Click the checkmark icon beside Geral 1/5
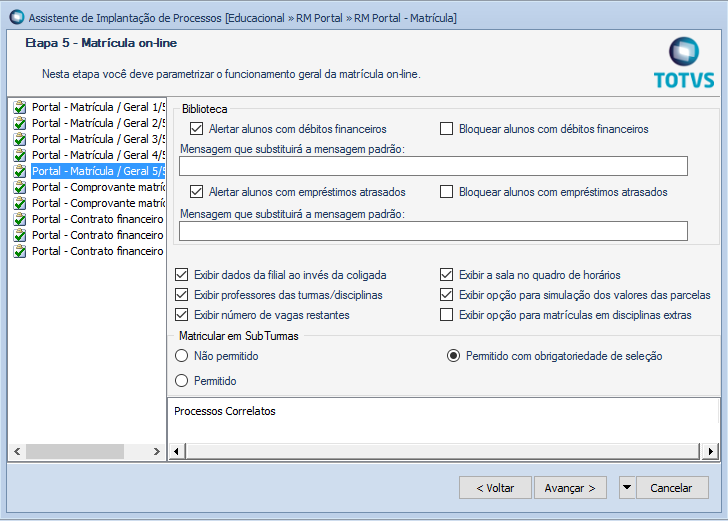Image resolution: width=728 pixels, height=521 pixels. [x=20, y=107]
